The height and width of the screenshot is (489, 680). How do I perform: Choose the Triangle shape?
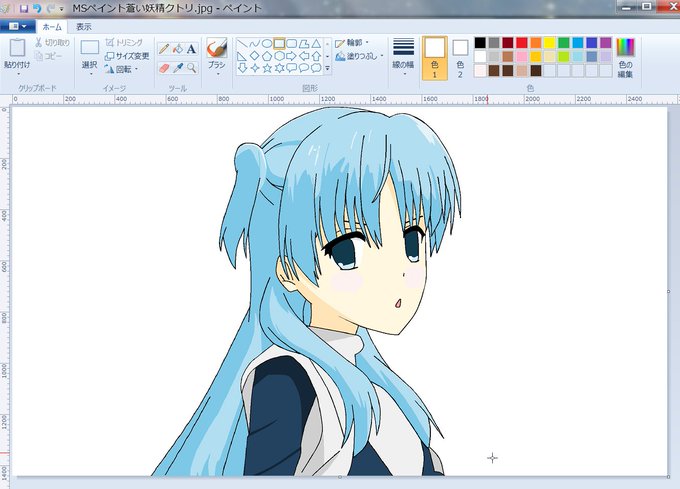pos(316,44)
